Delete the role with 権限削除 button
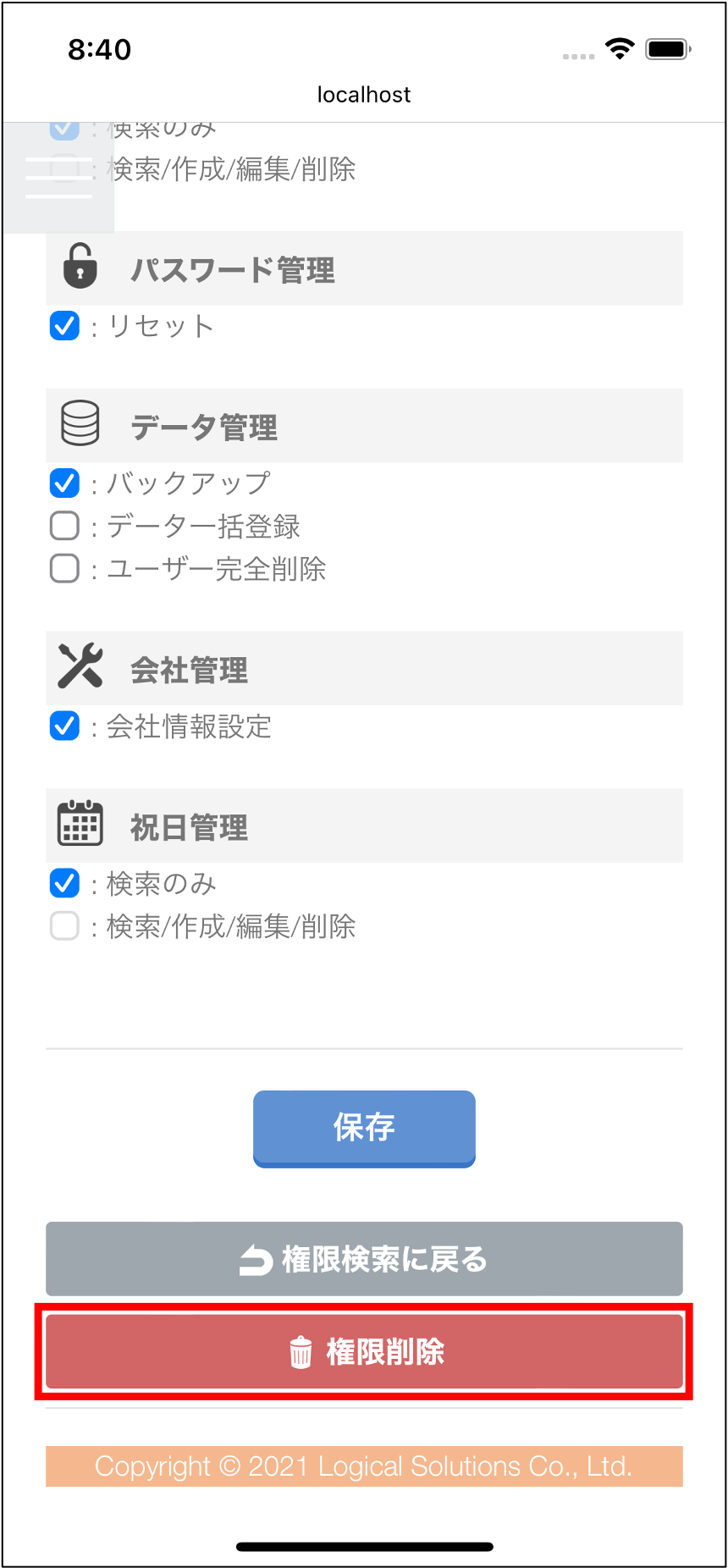 [x=364, y=1352]
